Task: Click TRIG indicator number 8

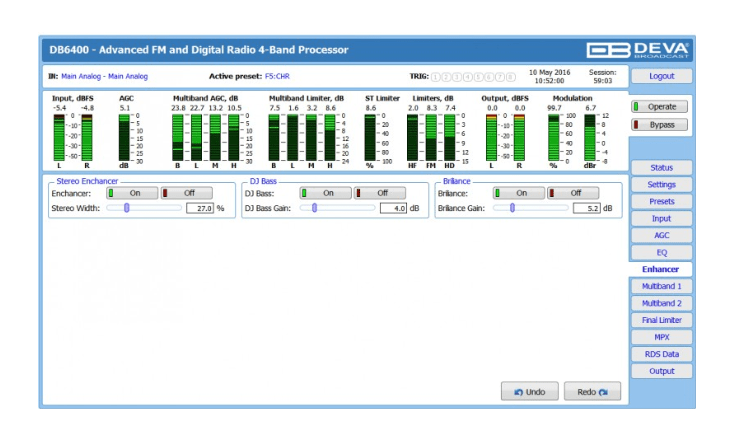Action: click(511, 76)
